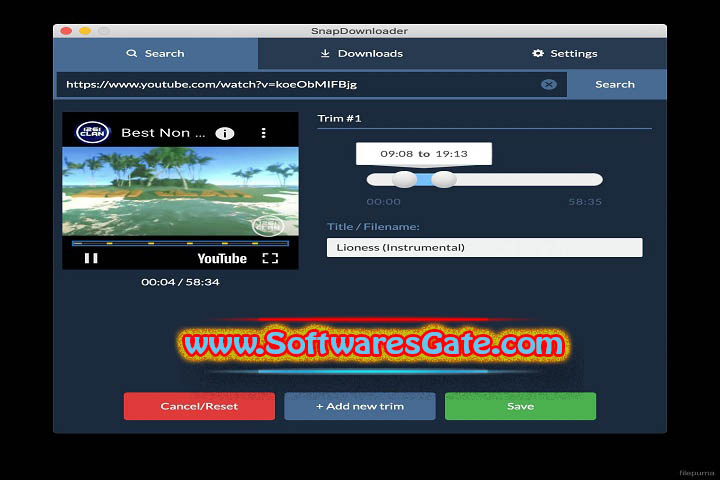Click the video preview thumbnail

point(180,191)
